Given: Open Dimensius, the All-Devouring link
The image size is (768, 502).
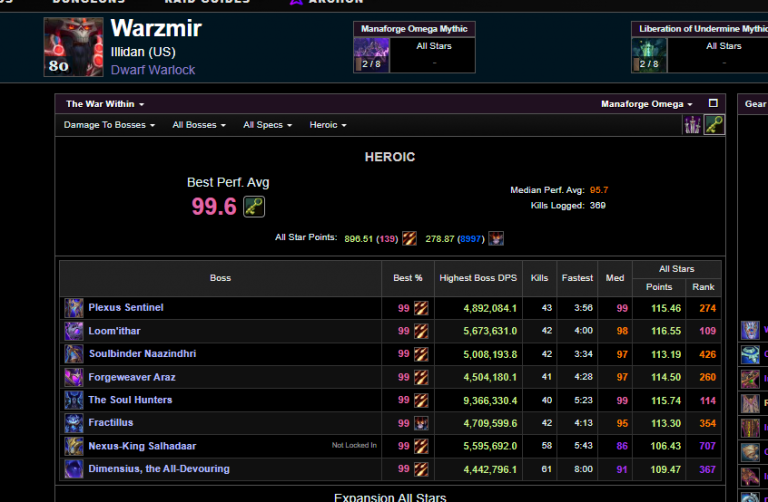Looking at the screenshot, I should click(159, 469).
